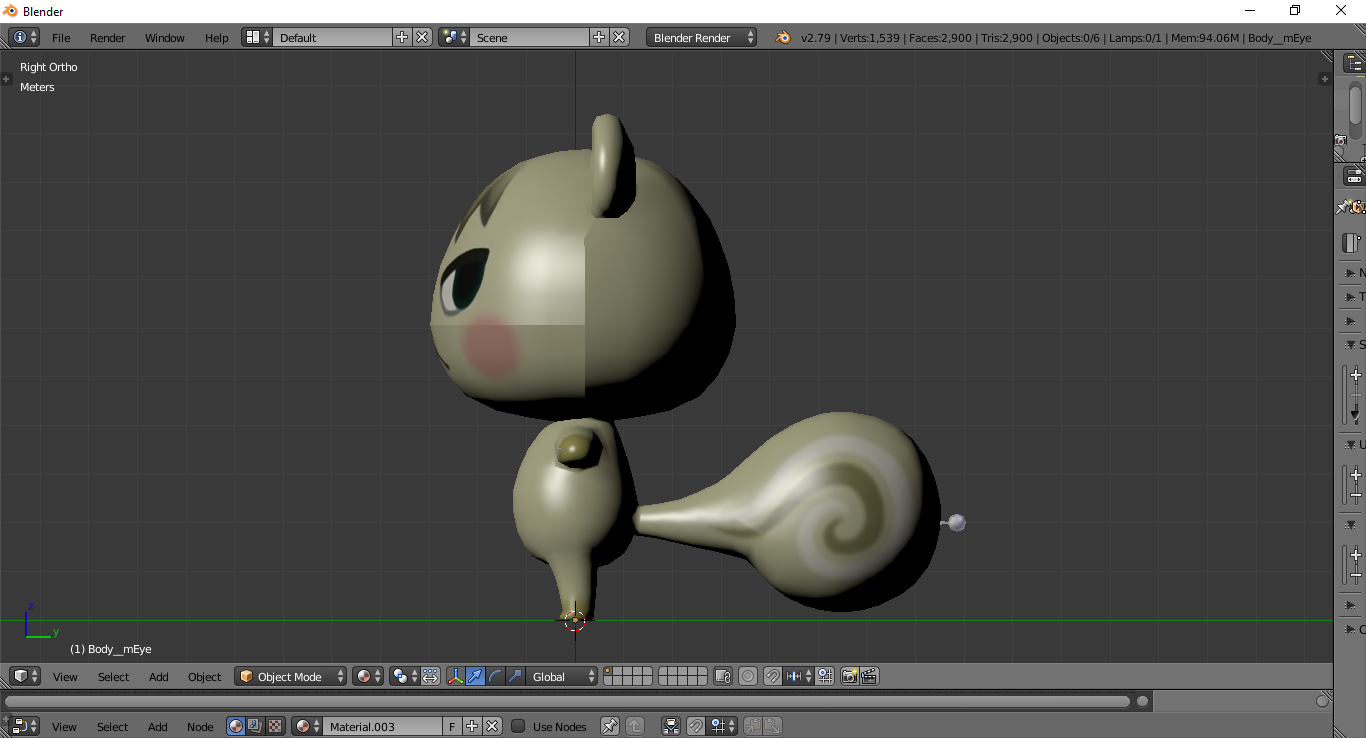
Task: Open snap element type selector in 3D view
Action: [x=799, y=677]
